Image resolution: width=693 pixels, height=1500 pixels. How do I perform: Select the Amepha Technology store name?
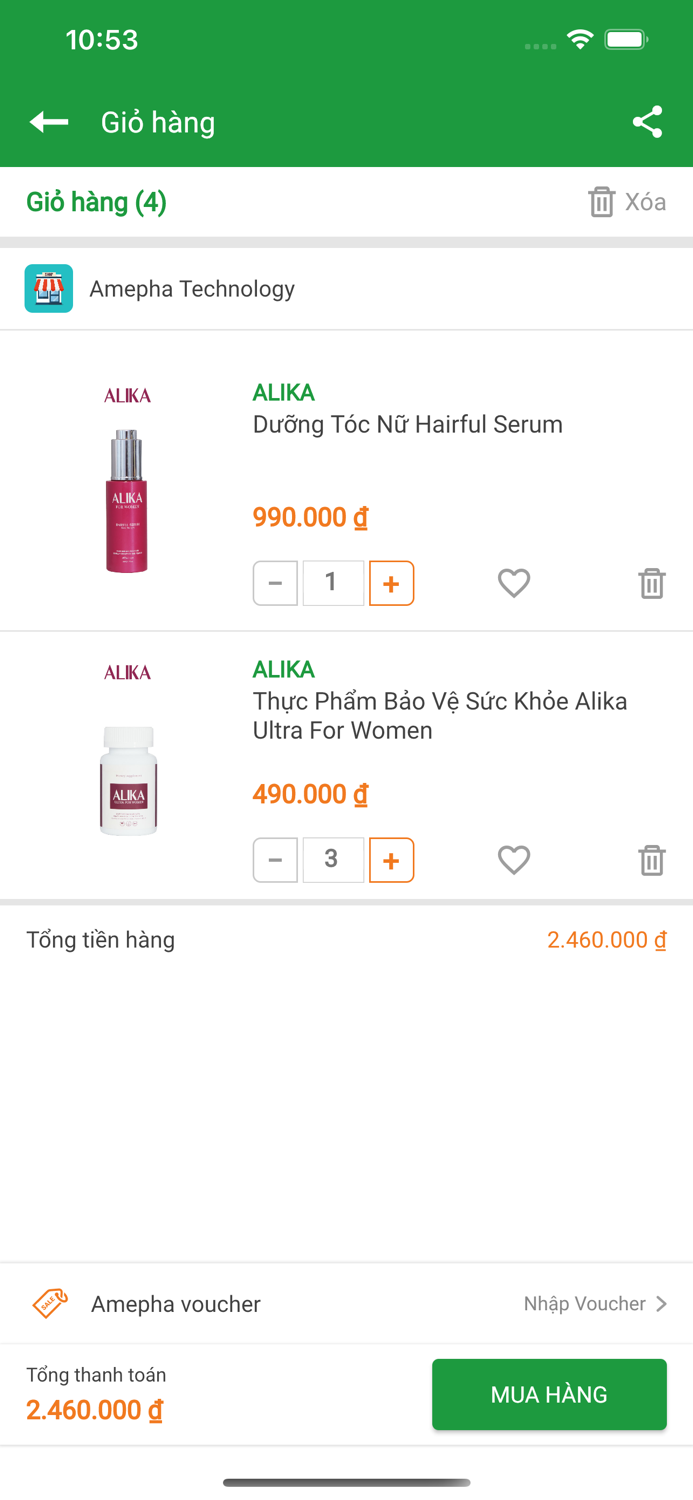point(192,288)
